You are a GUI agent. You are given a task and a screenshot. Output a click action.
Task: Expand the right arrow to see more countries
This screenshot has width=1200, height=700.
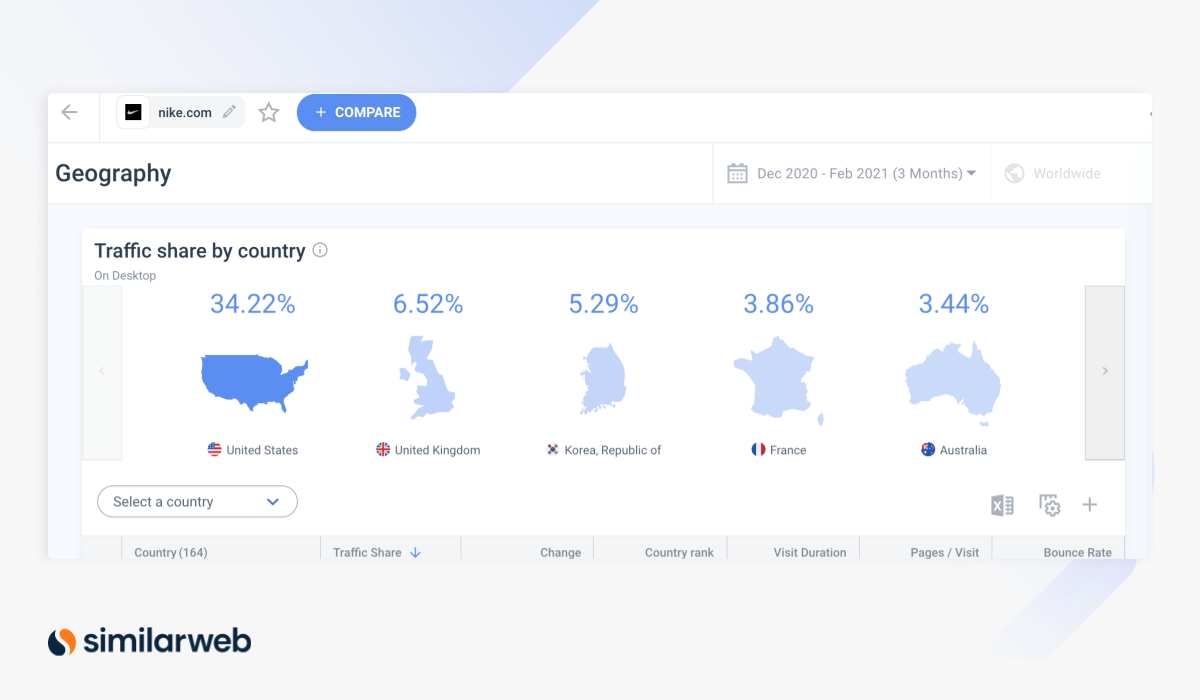(1104, 371)
